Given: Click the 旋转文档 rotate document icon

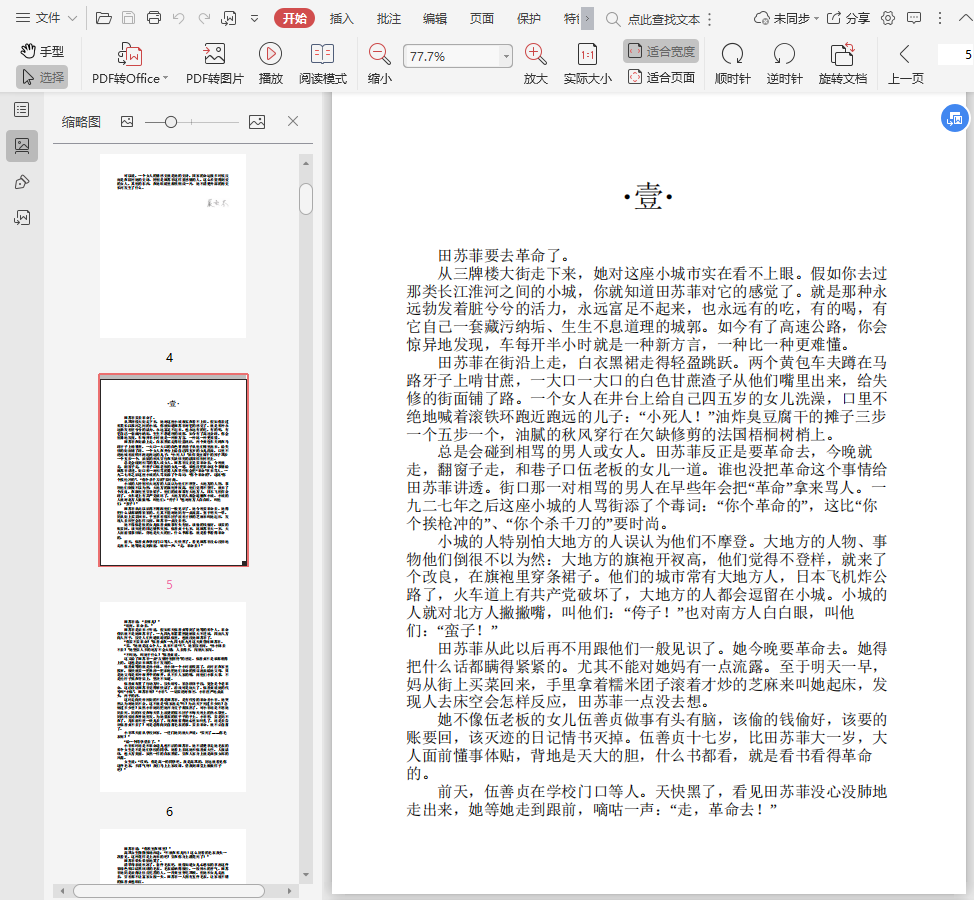Looking at the screenshot, I should tap(842, 55).
